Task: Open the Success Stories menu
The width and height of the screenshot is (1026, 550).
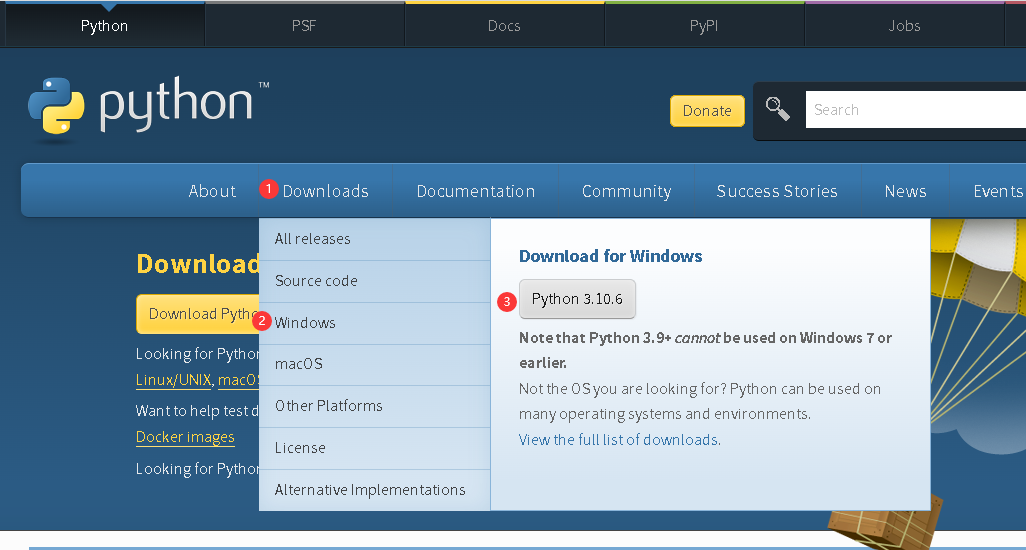Action: point(777,191)
